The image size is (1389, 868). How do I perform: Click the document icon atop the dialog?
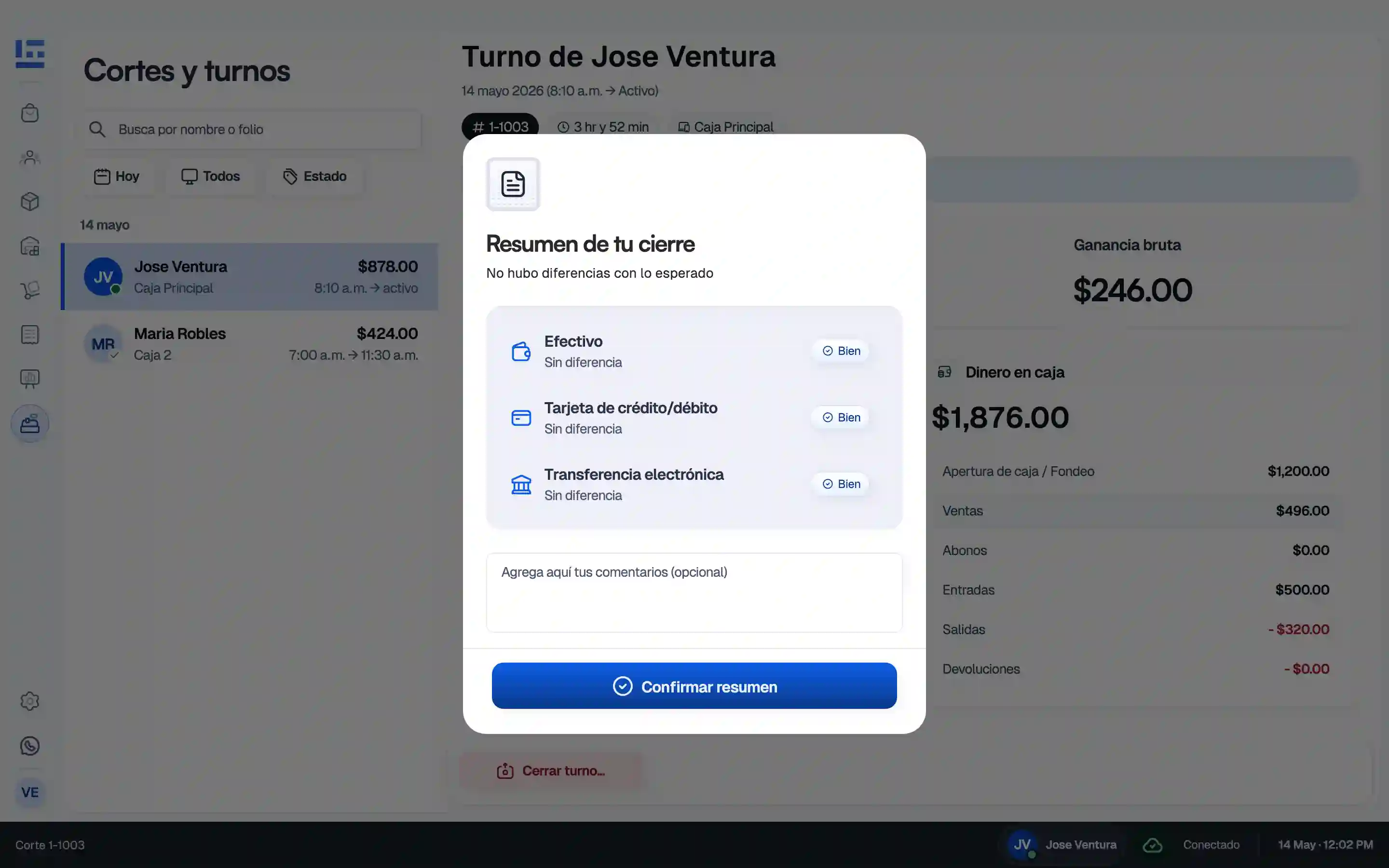[513, 184]
